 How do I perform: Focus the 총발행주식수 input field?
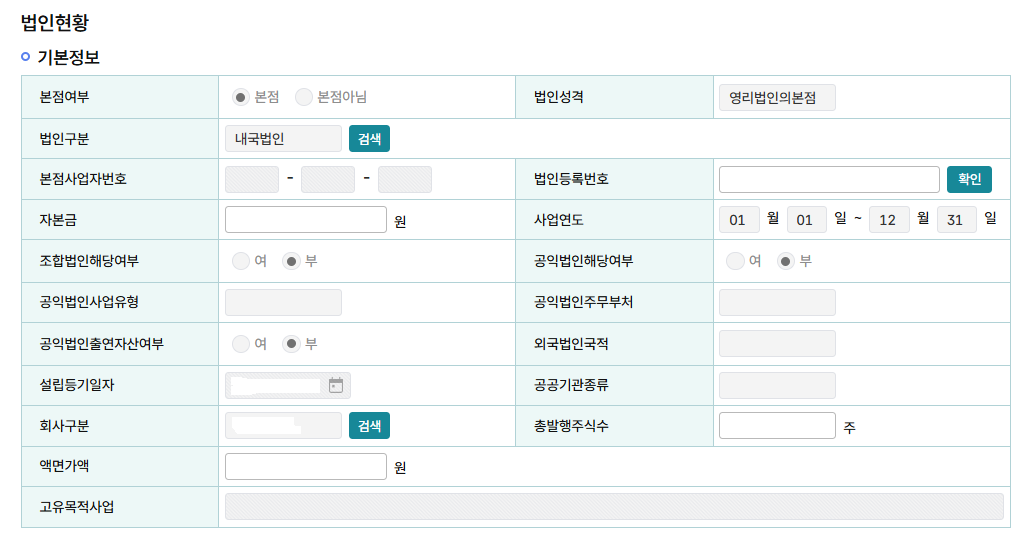click(x=777, y=425)
